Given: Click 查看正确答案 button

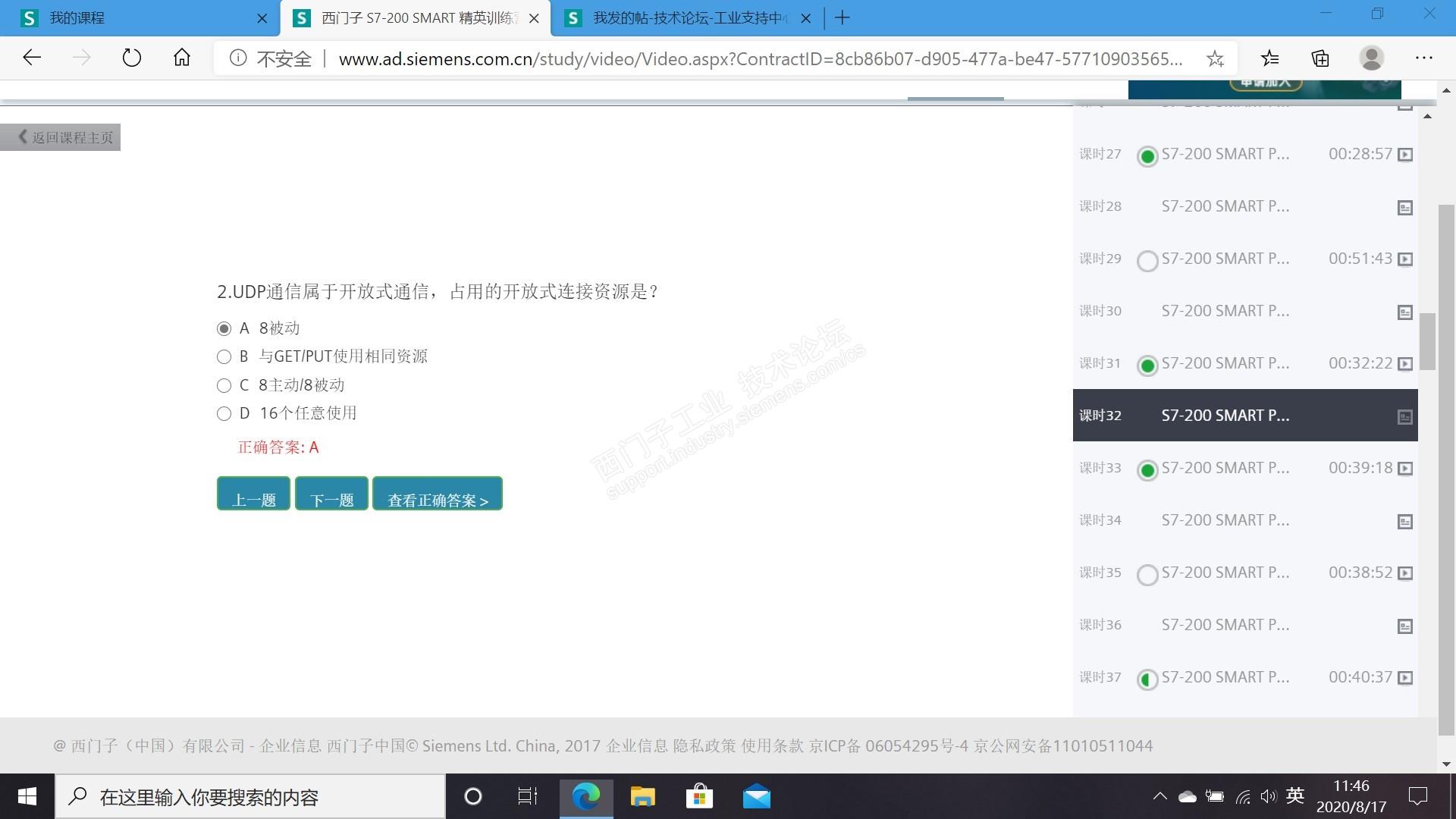Looking at the screenshot, I should point(437,494).
